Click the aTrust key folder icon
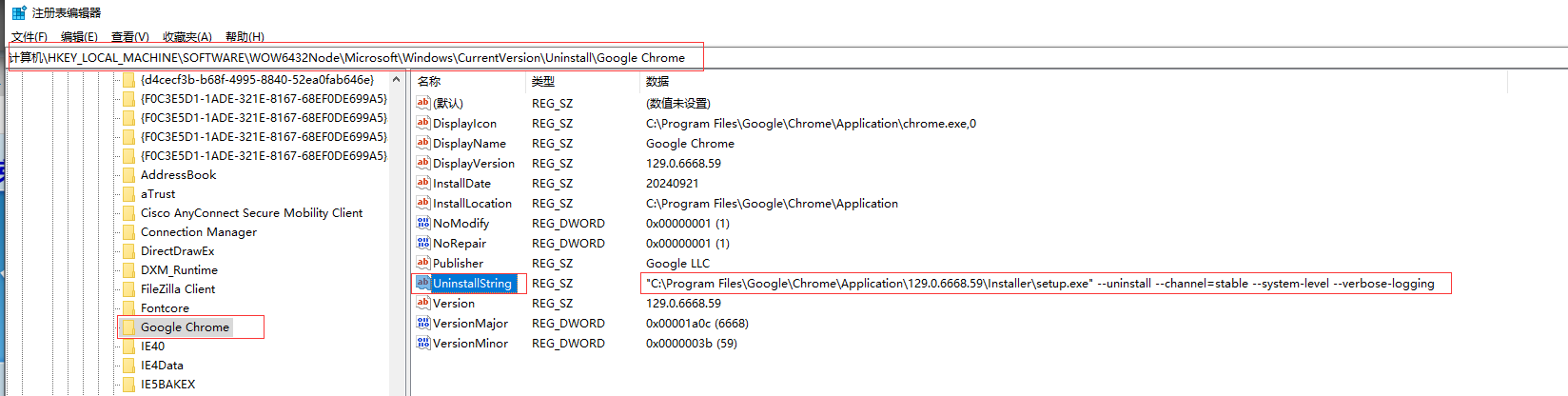1568x396 pixels. (128, 194)
